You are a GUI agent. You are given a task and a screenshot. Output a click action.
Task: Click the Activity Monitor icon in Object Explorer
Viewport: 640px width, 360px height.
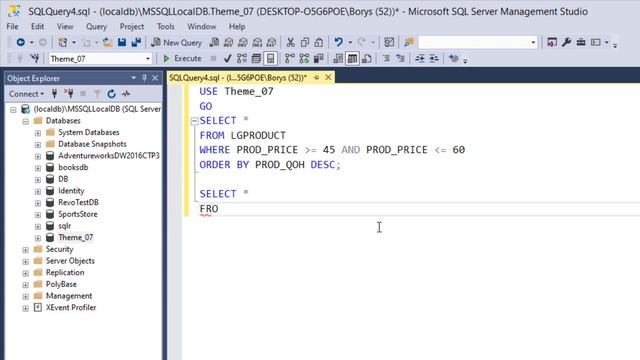point(126,94)
